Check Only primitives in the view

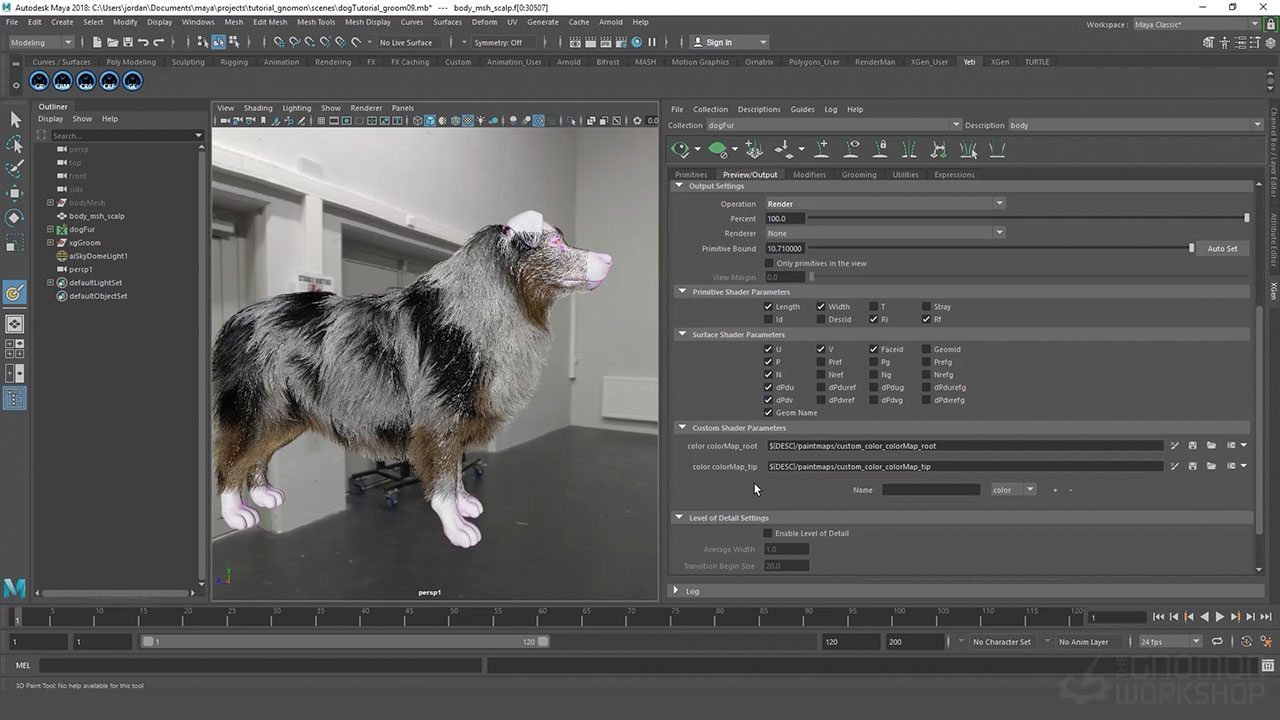[768, 263]
